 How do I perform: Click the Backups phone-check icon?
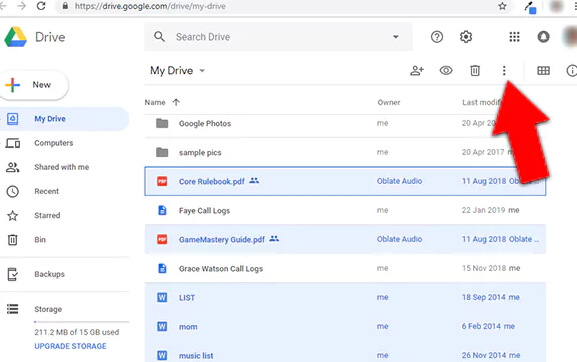click(13, 274)
